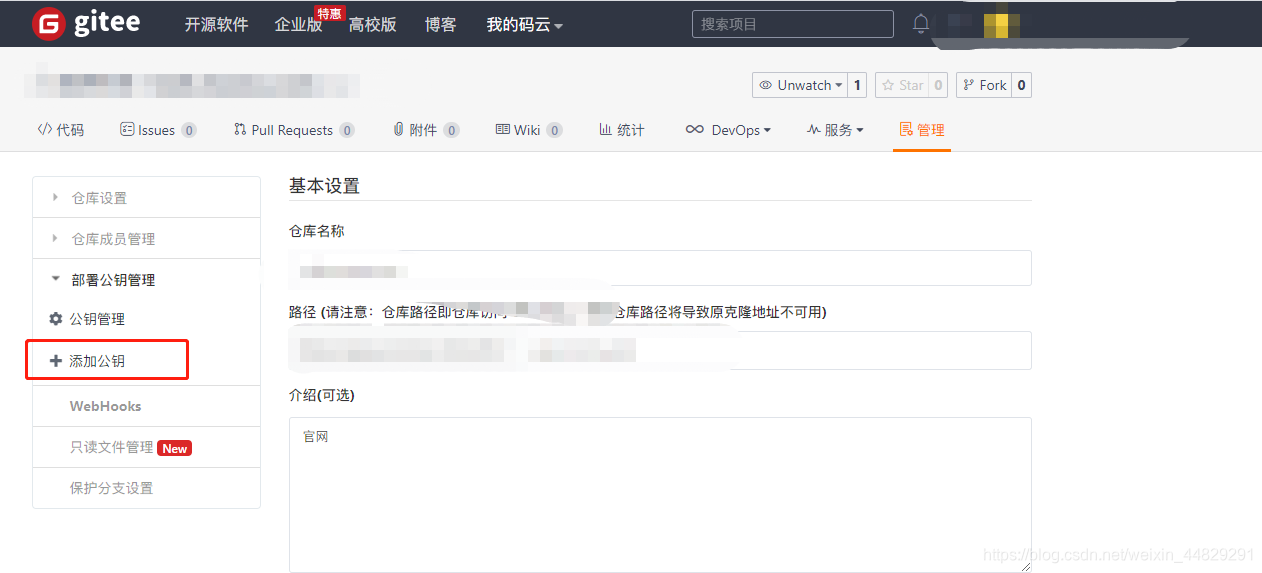The image size is (1262, 573).
Task: Click the Wiki book icon
Action: pyautogui.click(x=503, y=129)
